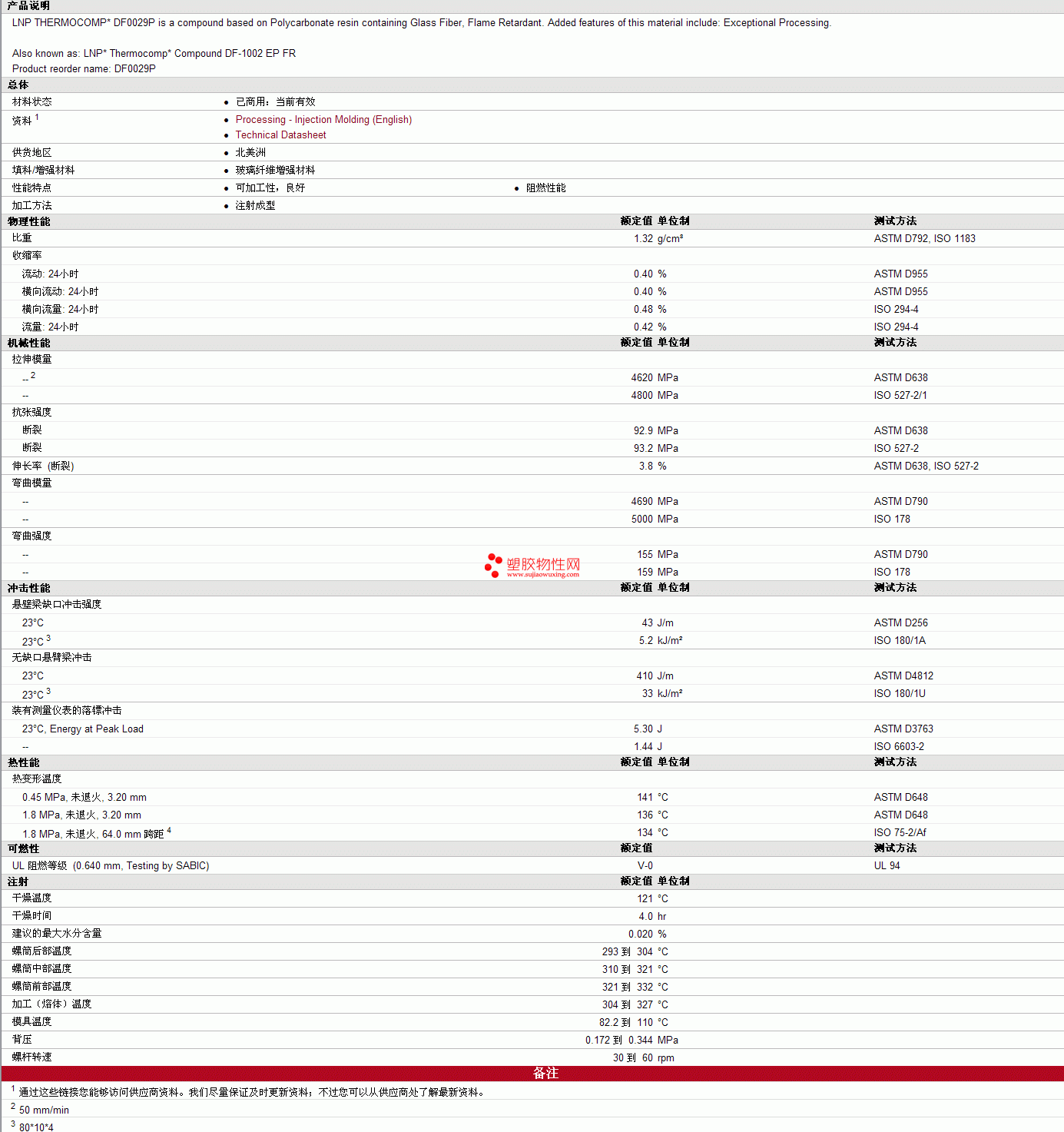1064x1132 pixels.
Task: Click the 注射成型 processing method entry
Action: (x=255, y=206)
